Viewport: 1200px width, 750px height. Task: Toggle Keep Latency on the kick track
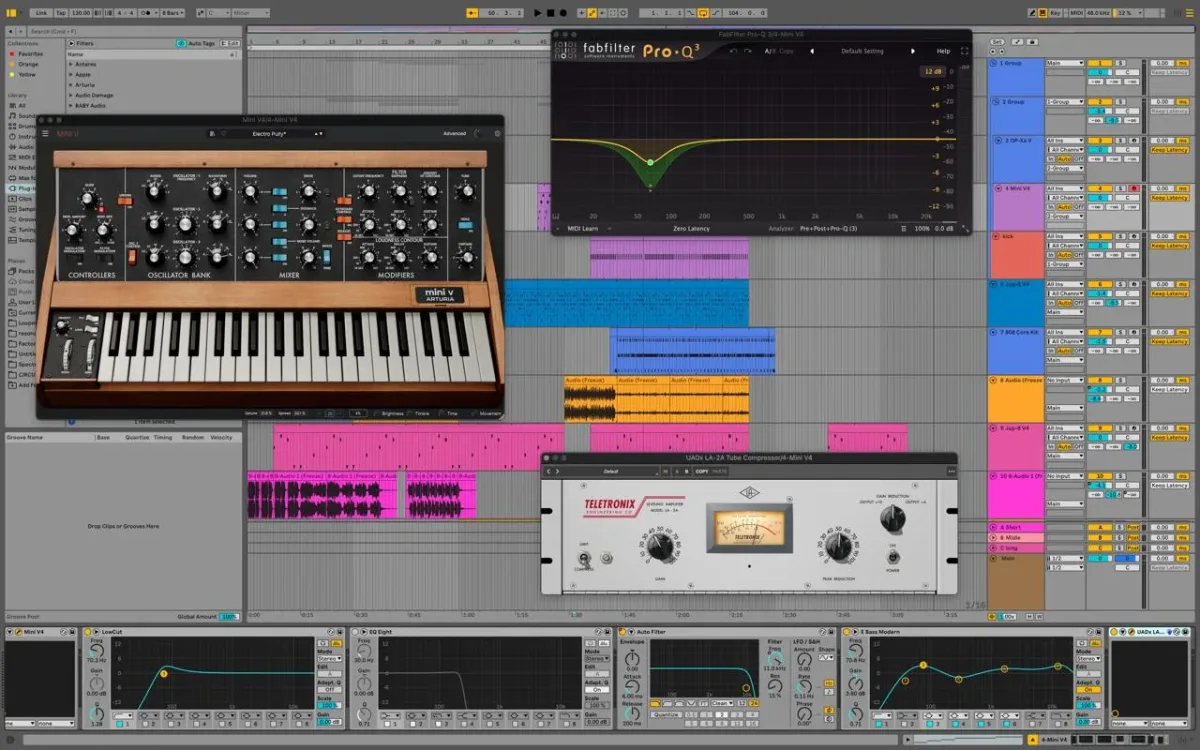(x=1170, y=246)
